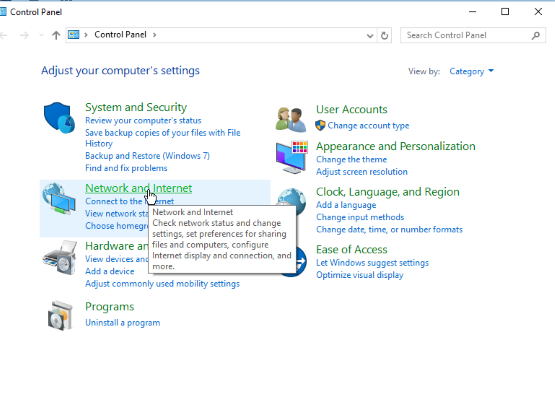
Task: Open Clock, Language, and Region heading
Action: [x=388, y=192]
